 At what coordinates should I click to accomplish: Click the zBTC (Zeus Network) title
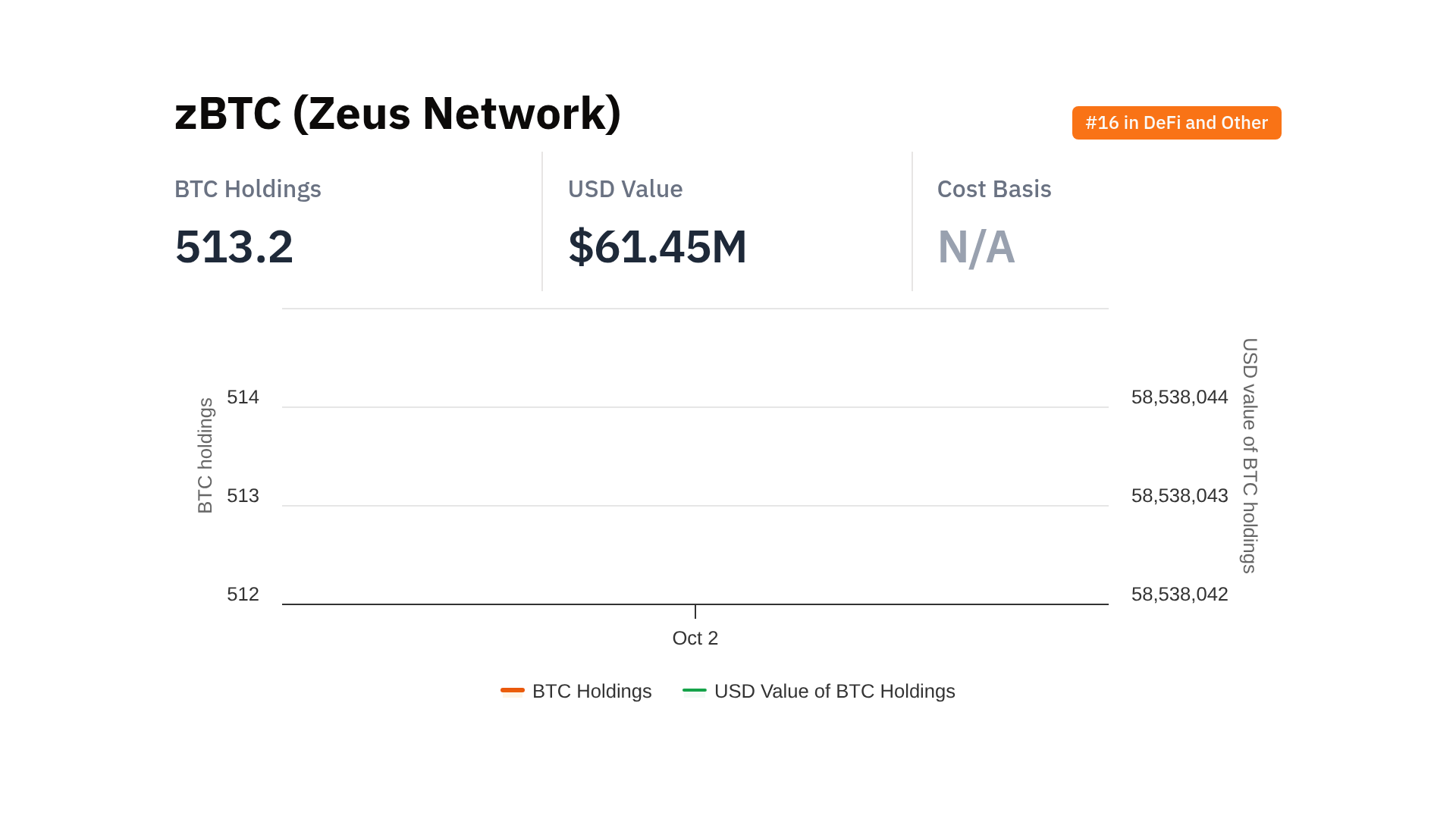pyautogui.click(x=397, y=114)
